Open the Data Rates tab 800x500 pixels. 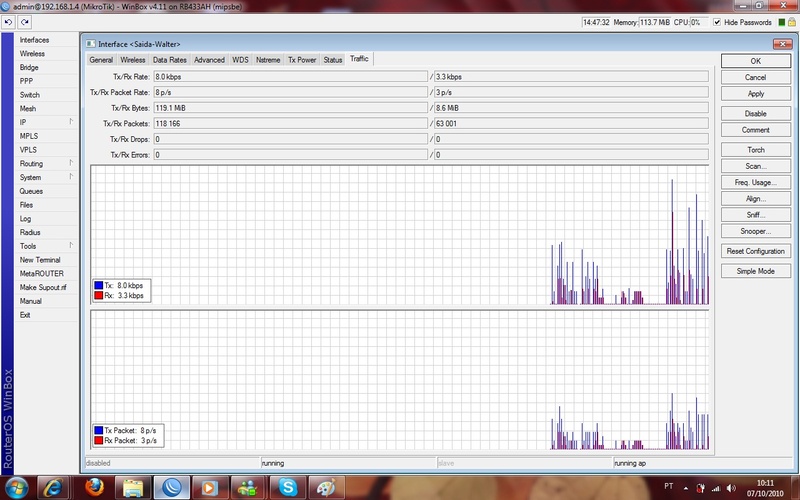(170, 60)
